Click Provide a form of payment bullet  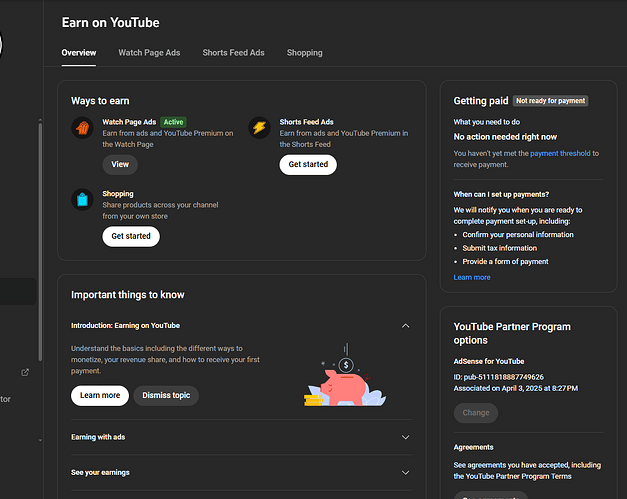point(505,261)
